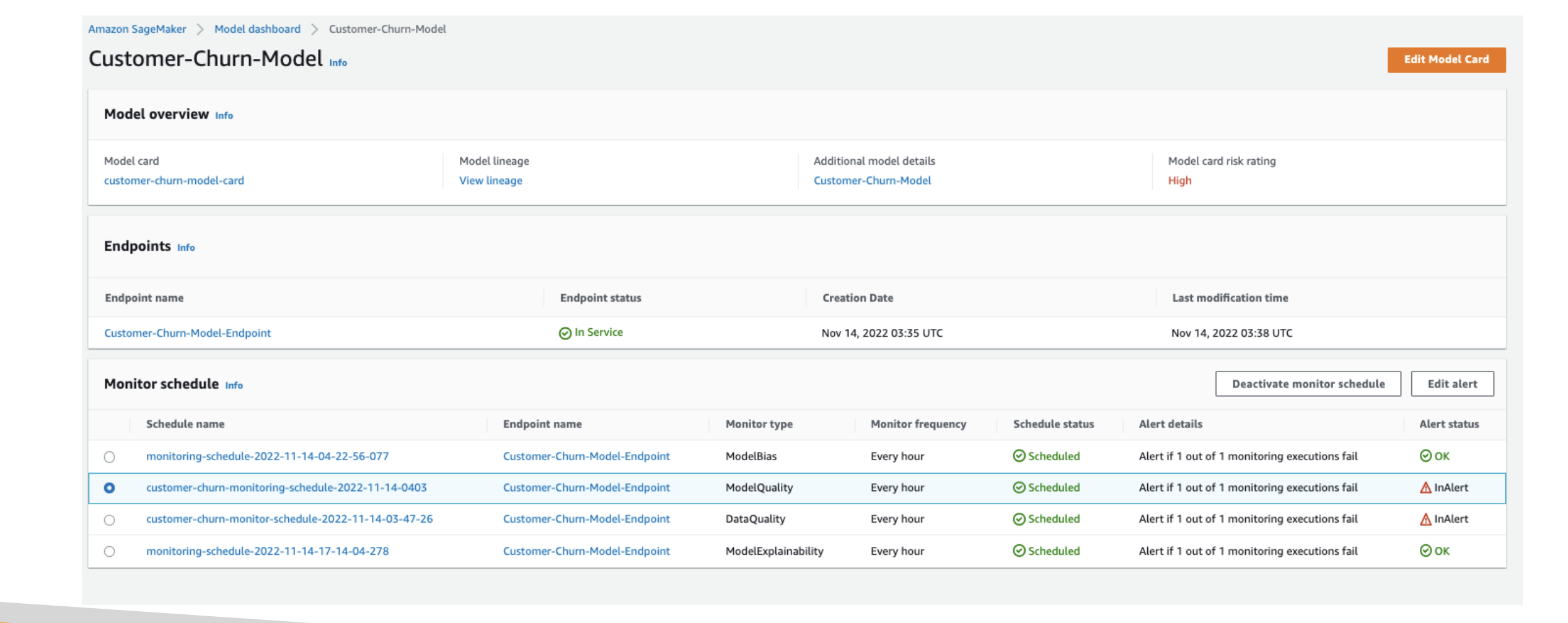Screen dimensions: 1568x623
Task: Go to Model dashboard breadcrumb
Action: pyautogui.click(x=257, y=29)
